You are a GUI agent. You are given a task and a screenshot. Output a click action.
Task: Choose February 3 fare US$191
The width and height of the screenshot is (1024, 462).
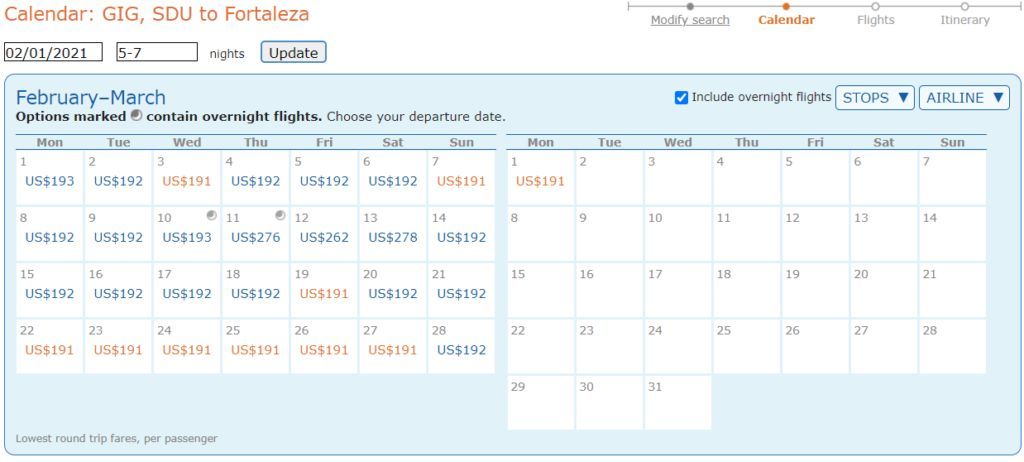click(187, 181)
